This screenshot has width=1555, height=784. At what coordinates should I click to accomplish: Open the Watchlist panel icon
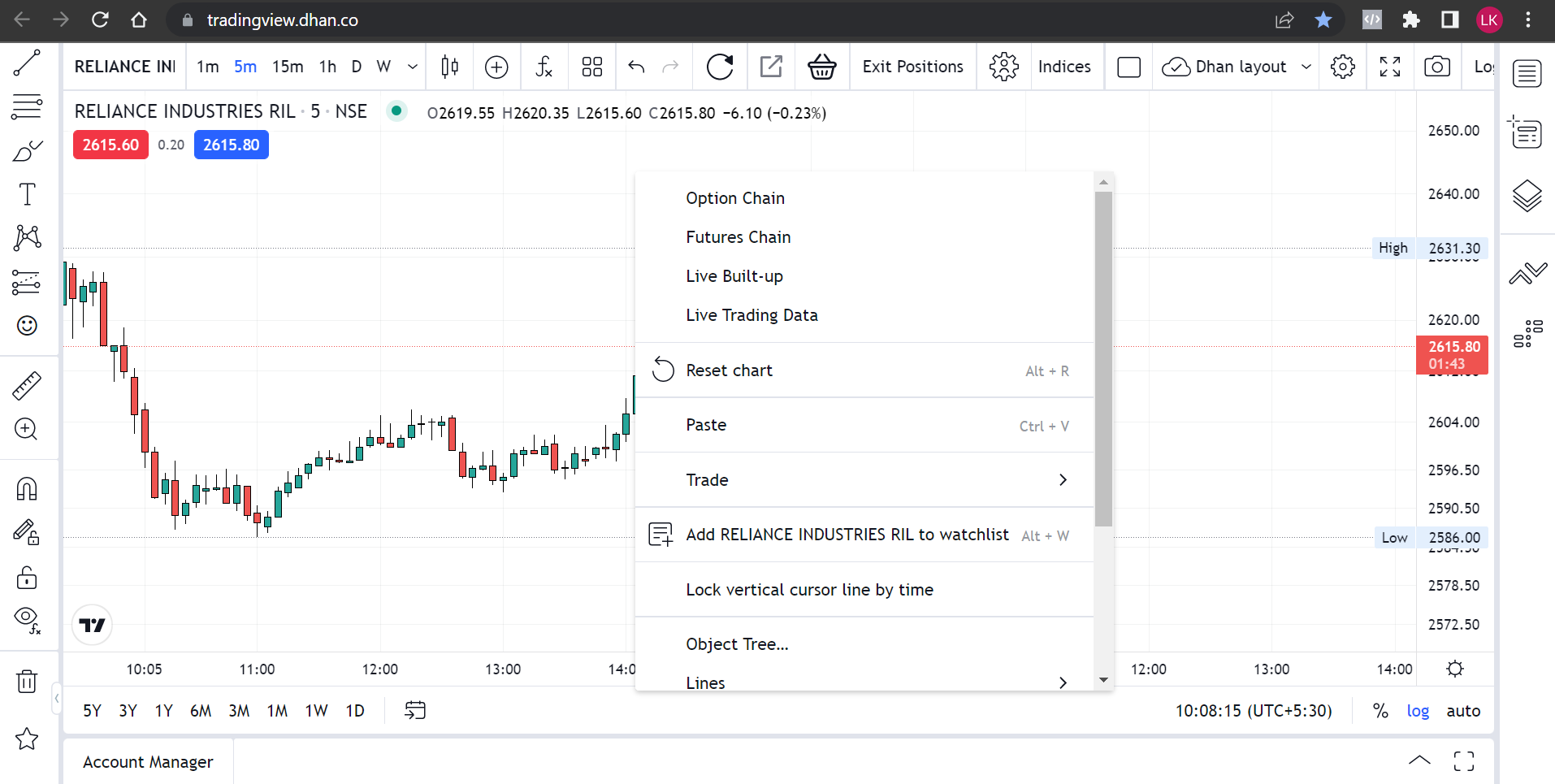1527,74
